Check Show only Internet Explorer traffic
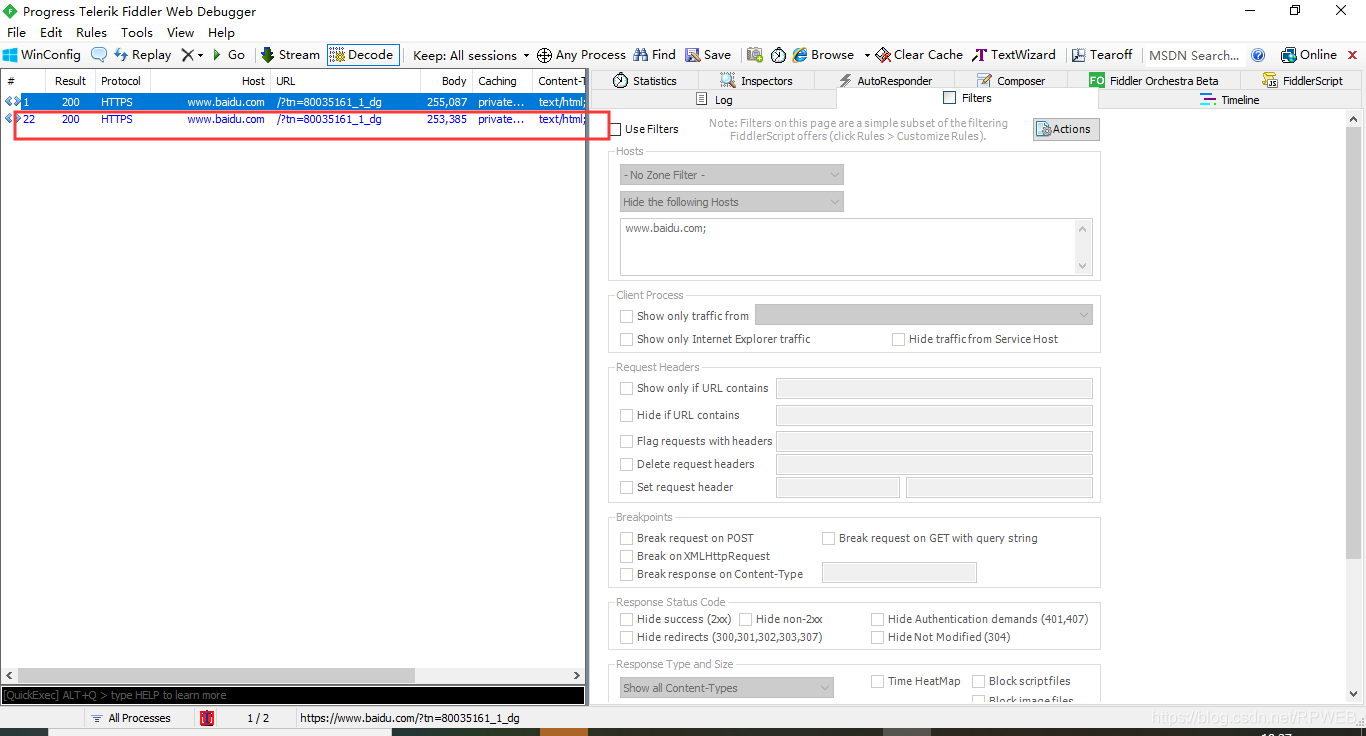Viewport: 1366px width, 736px height. click(626, 339)
